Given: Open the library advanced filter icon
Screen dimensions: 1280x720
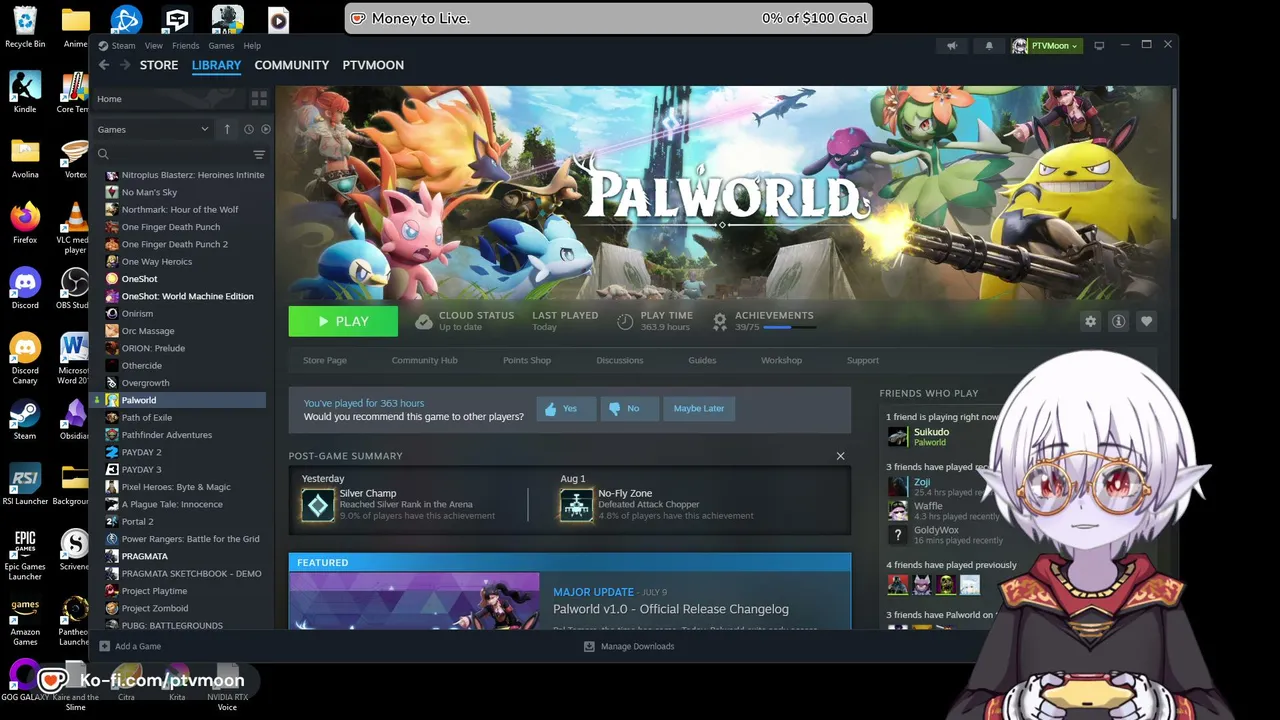Looking at the screenshot, I should (x=259, y=155).
